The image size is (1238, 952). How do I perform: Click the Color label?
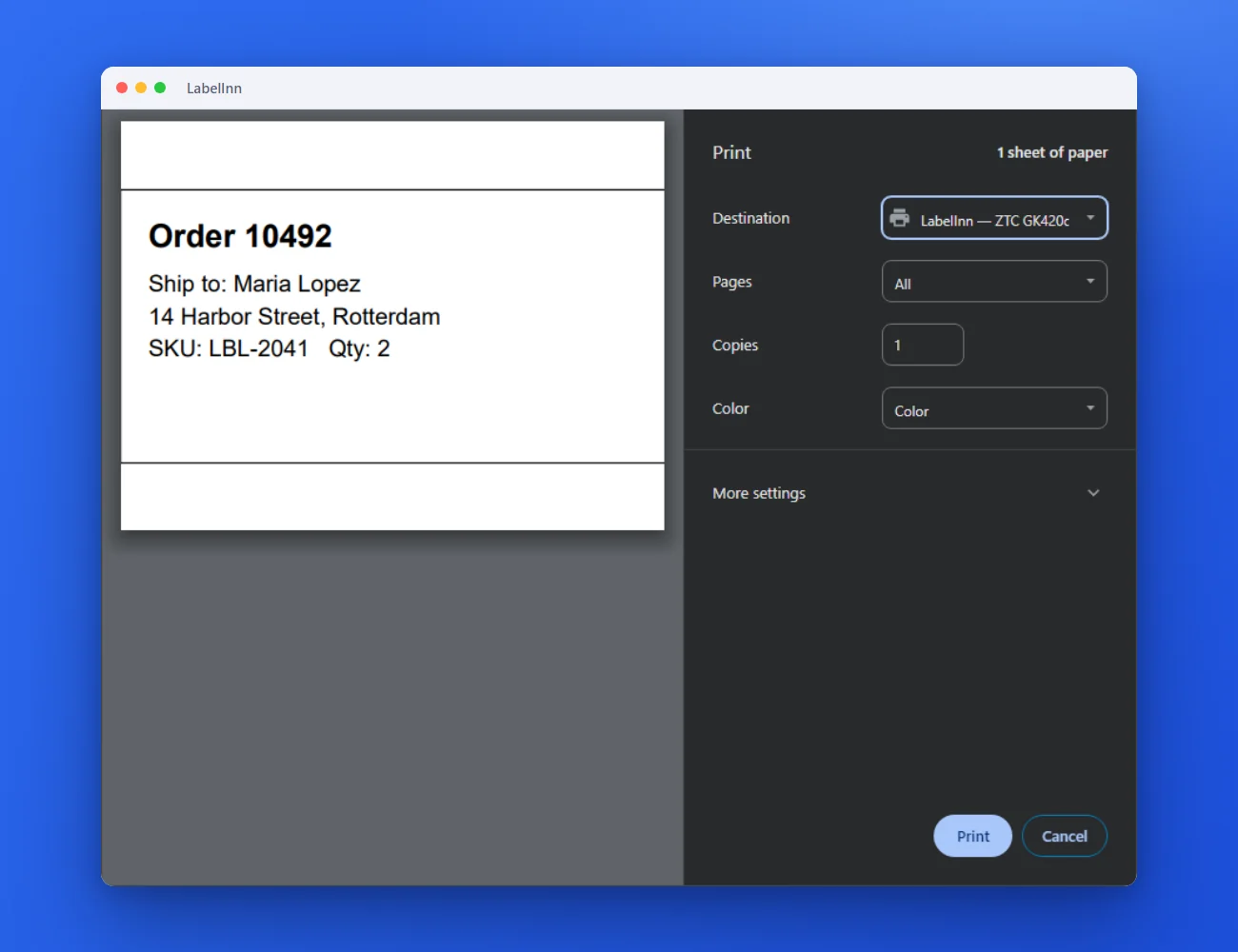730,408
